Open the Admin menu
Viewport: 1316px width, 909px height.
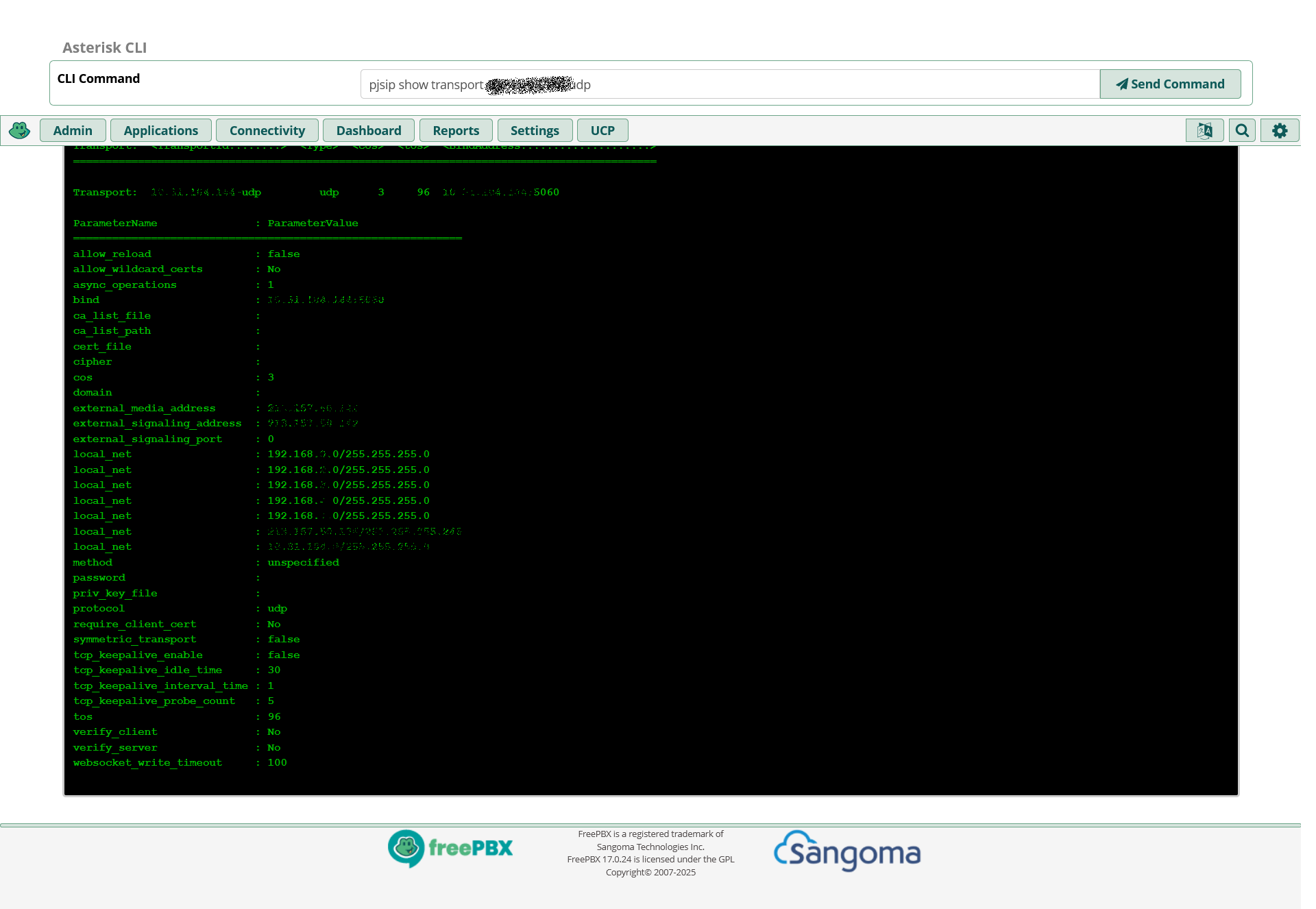(73, 130)
